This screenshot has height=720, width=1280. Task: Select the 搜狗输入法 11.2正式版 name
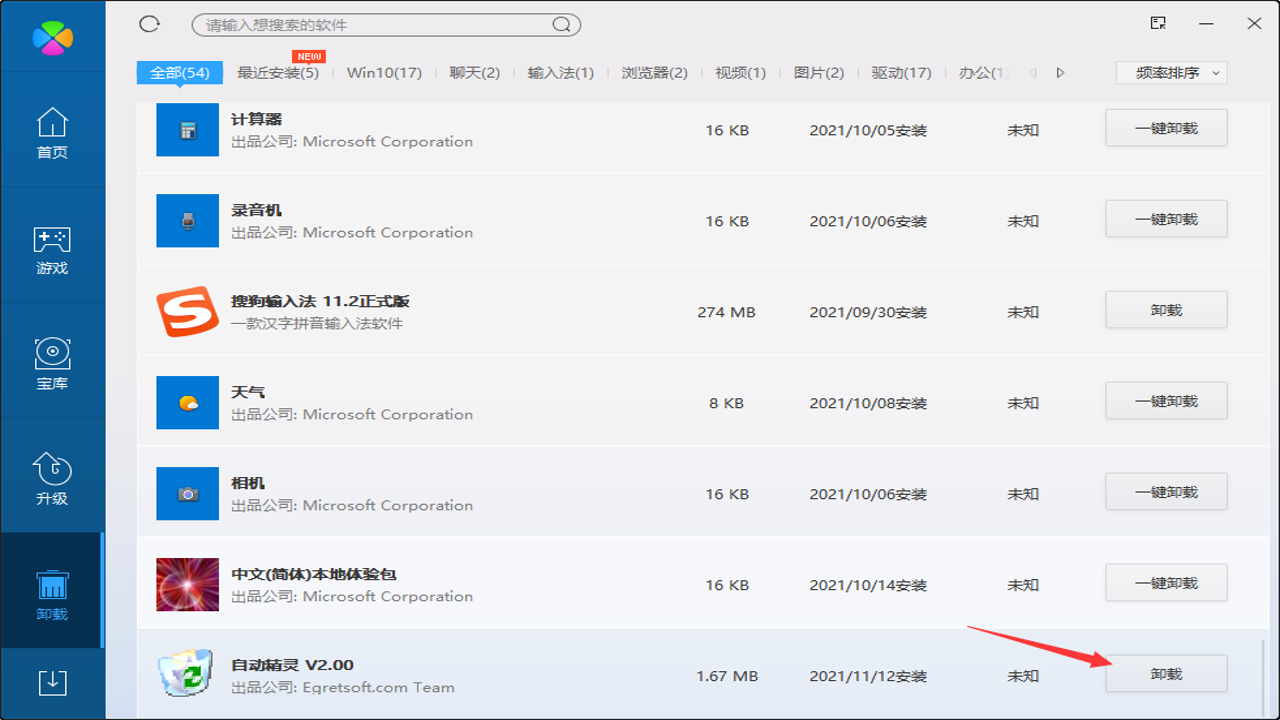[321, 301]
